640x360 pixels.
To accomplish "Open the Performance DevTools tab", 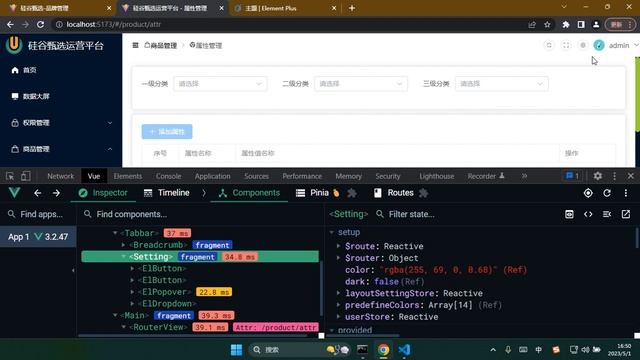I will pos(302,176).
